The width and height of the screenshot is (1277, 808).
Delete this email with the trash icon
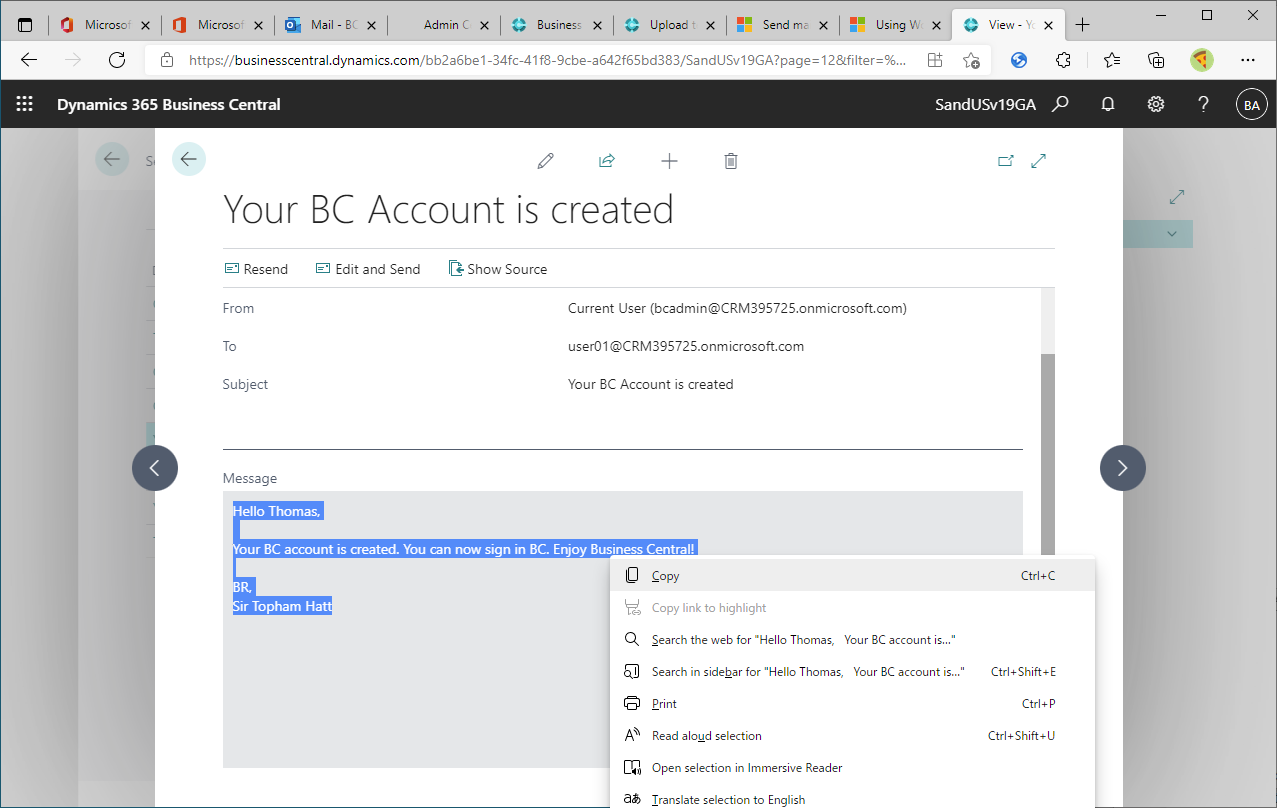(x=731, y=160)
